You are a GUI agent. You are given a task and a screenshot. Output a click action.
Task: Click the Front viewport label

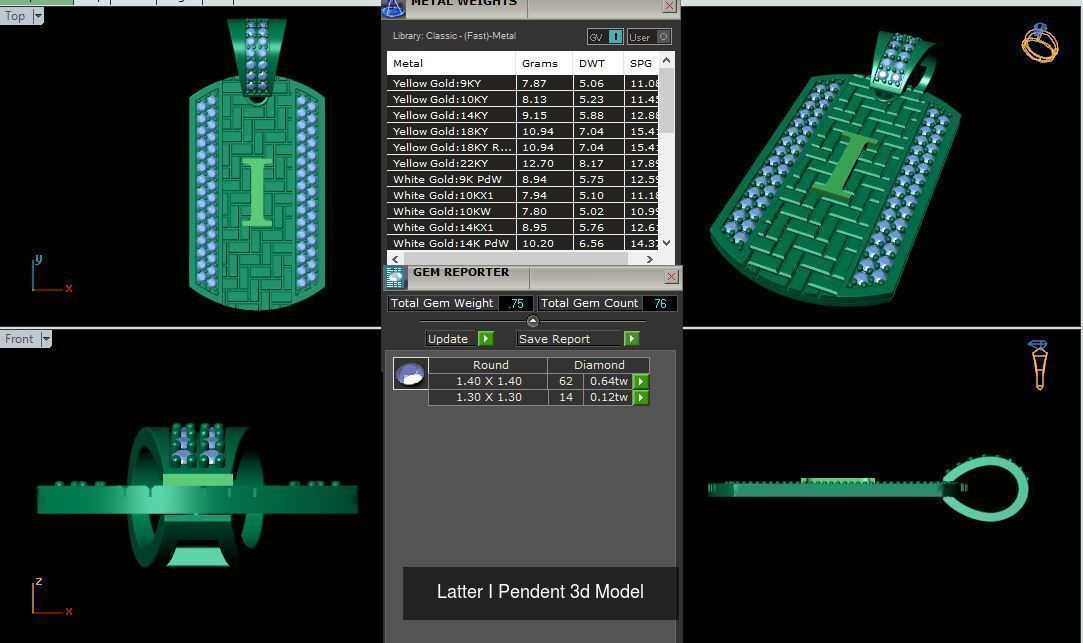coord(19,339)
